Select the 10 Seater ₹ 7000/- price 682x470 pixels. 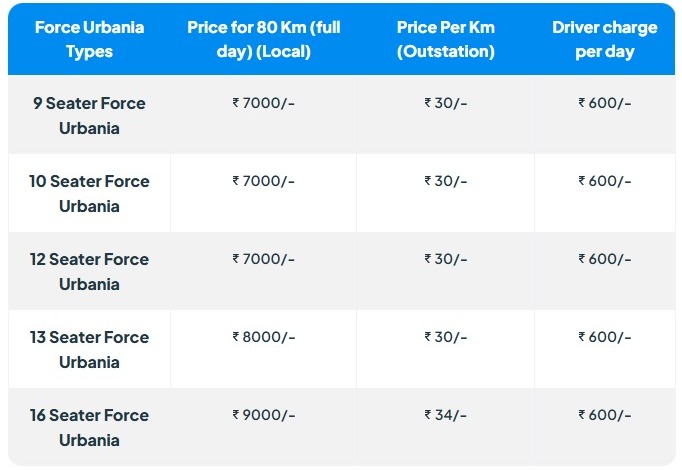(264, 181)
